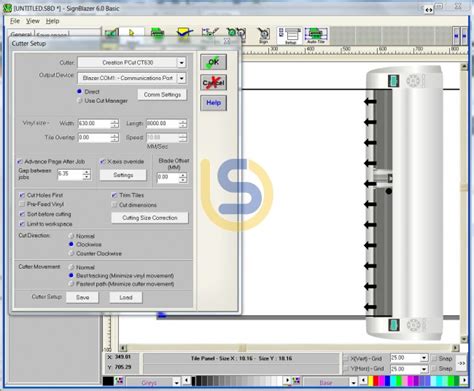Toggle Trim Tiles checkbox
The width and height of the screenshot is (474, 391).
click(x=114, y=195)
